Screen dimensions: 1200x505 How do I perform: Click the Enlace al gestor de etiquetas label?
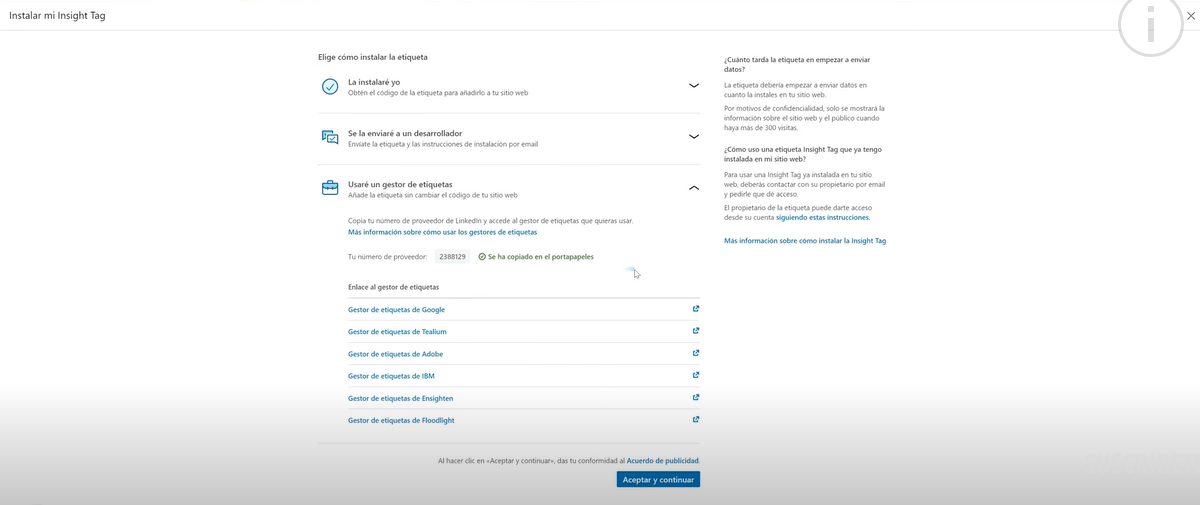tap(393, 287)
